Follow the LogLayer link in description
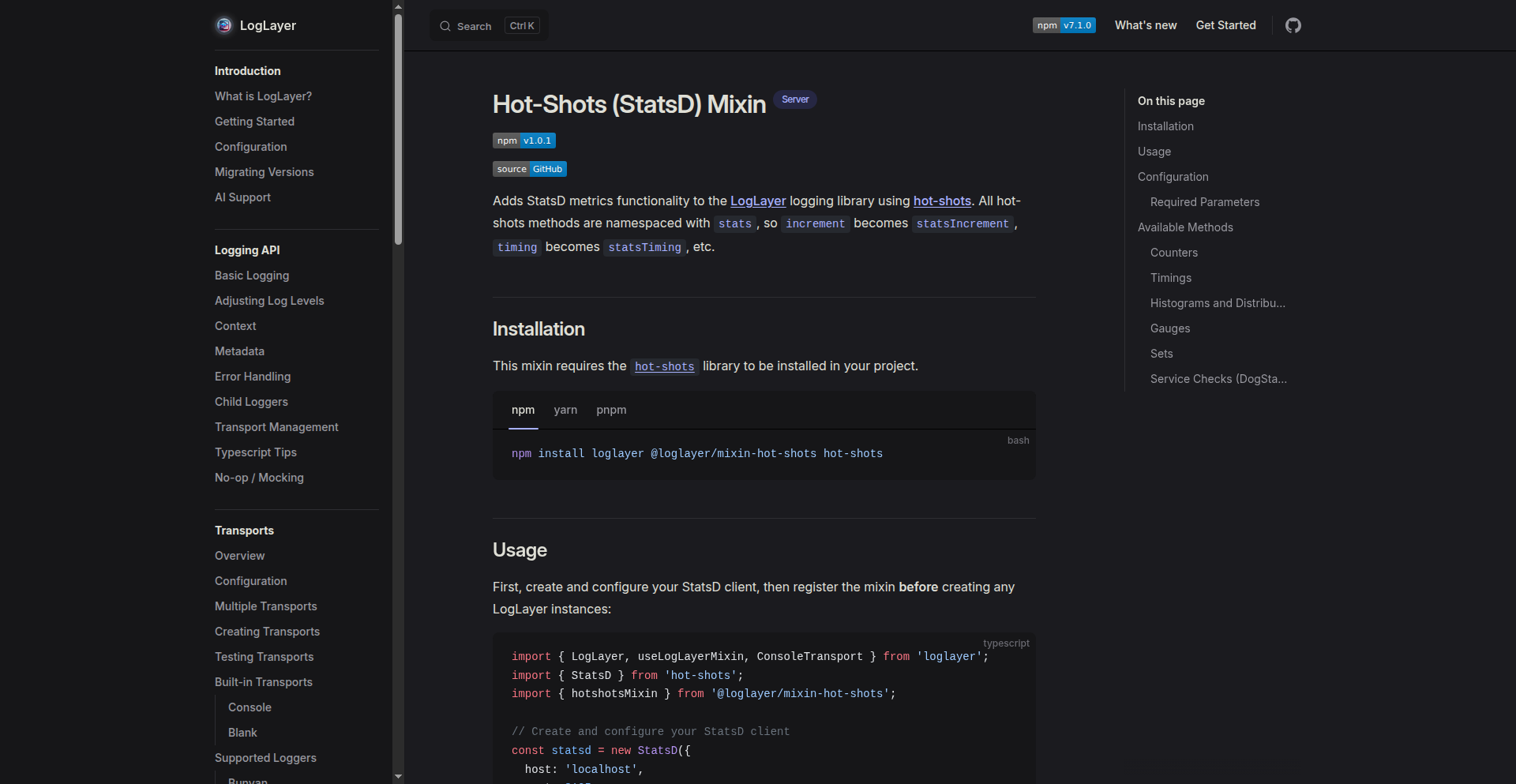Image resolution: width=1516 pixels, height=784 pixels. coord(757,201)
